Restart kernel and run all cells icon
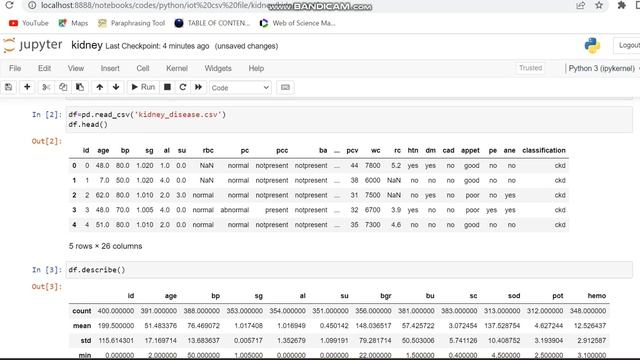640x360 pixels. (198, 87)
